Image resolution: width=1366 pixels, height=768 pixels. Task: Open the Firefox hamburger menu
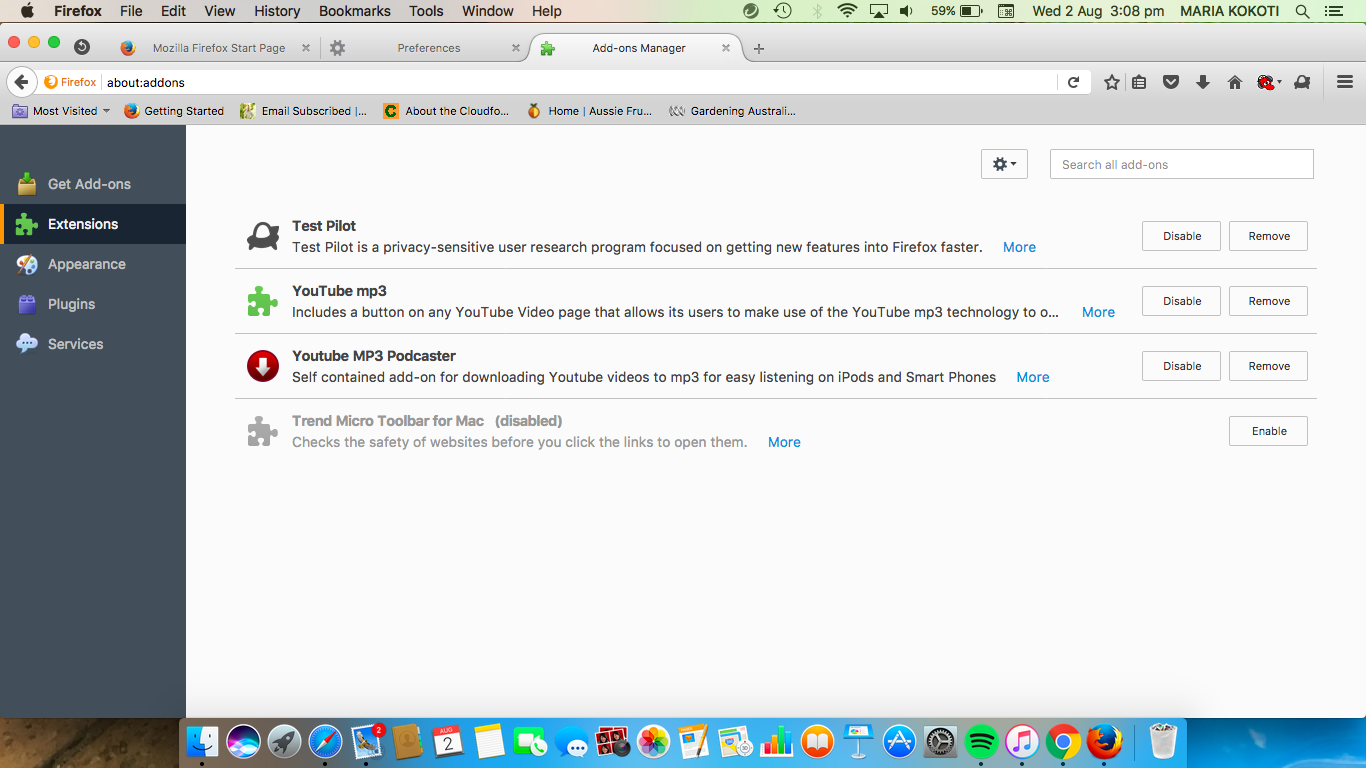pyautogui.click(x=1345, y=82)
